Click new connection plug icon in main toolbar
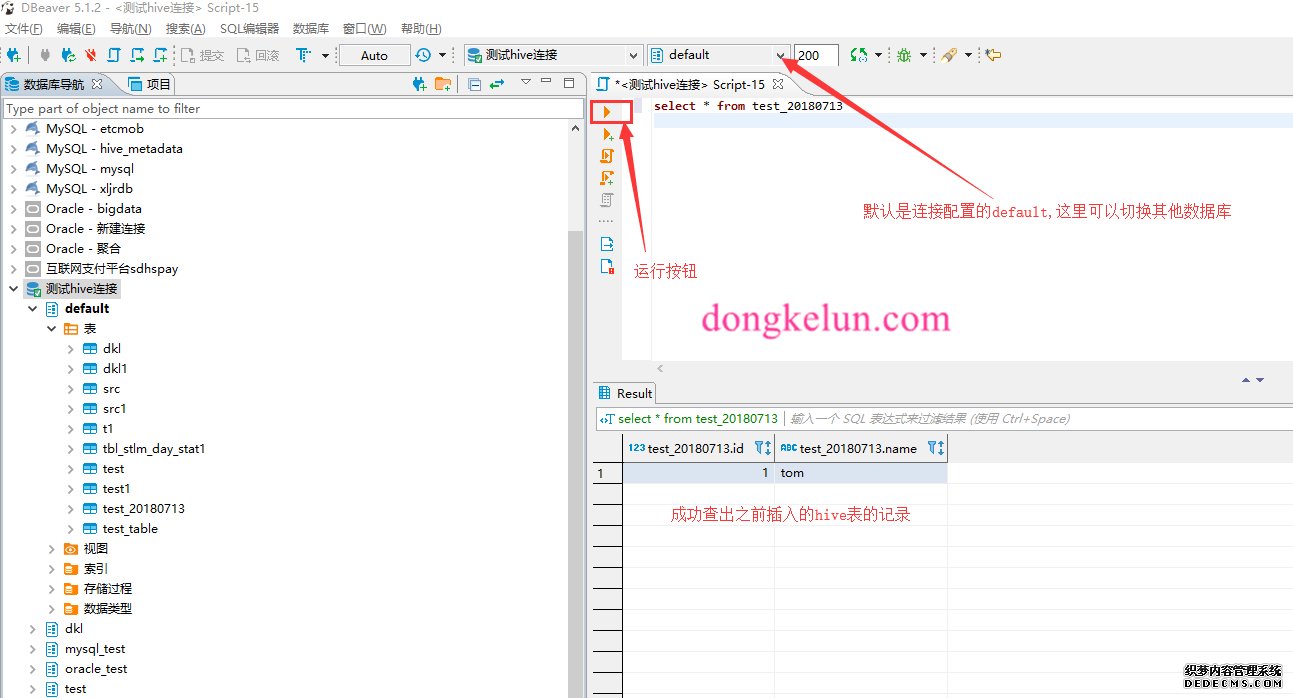 pos(13,55)
